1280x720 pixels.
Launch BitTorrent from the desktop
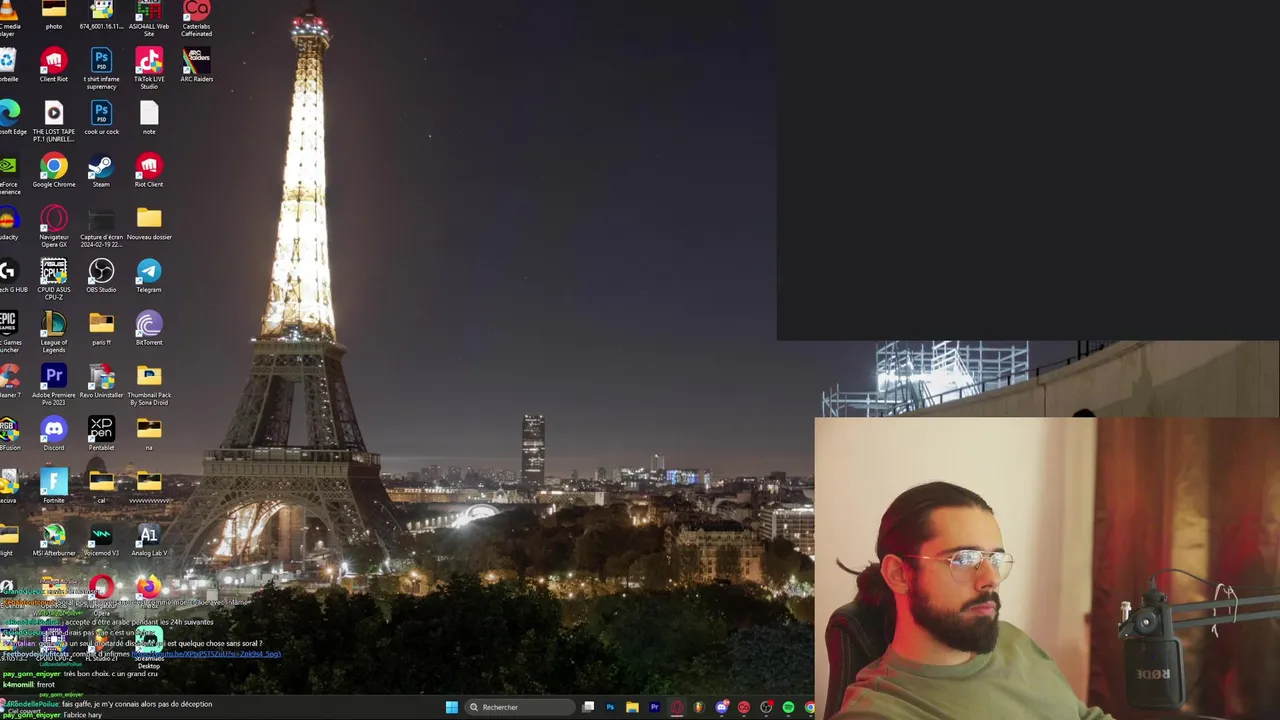pos(149,329)
